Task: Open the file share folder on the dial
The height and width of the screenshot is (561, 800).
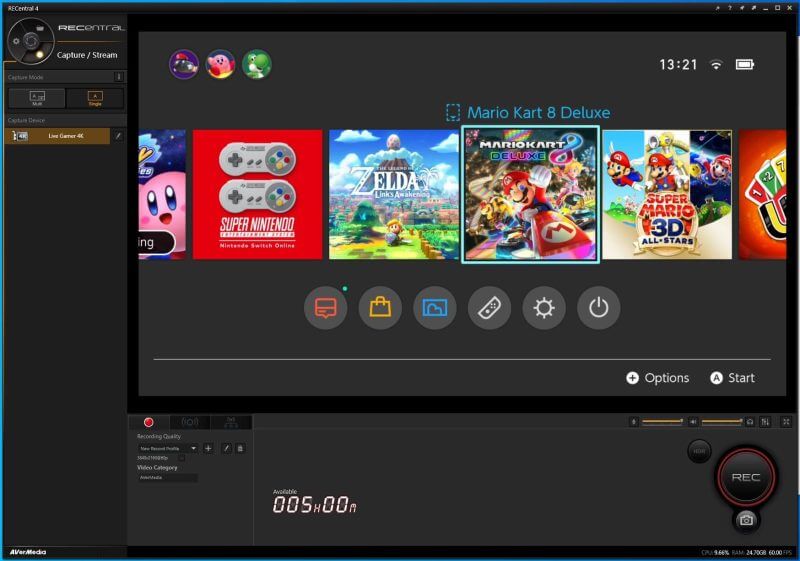Action: click(x=40, y=29)
